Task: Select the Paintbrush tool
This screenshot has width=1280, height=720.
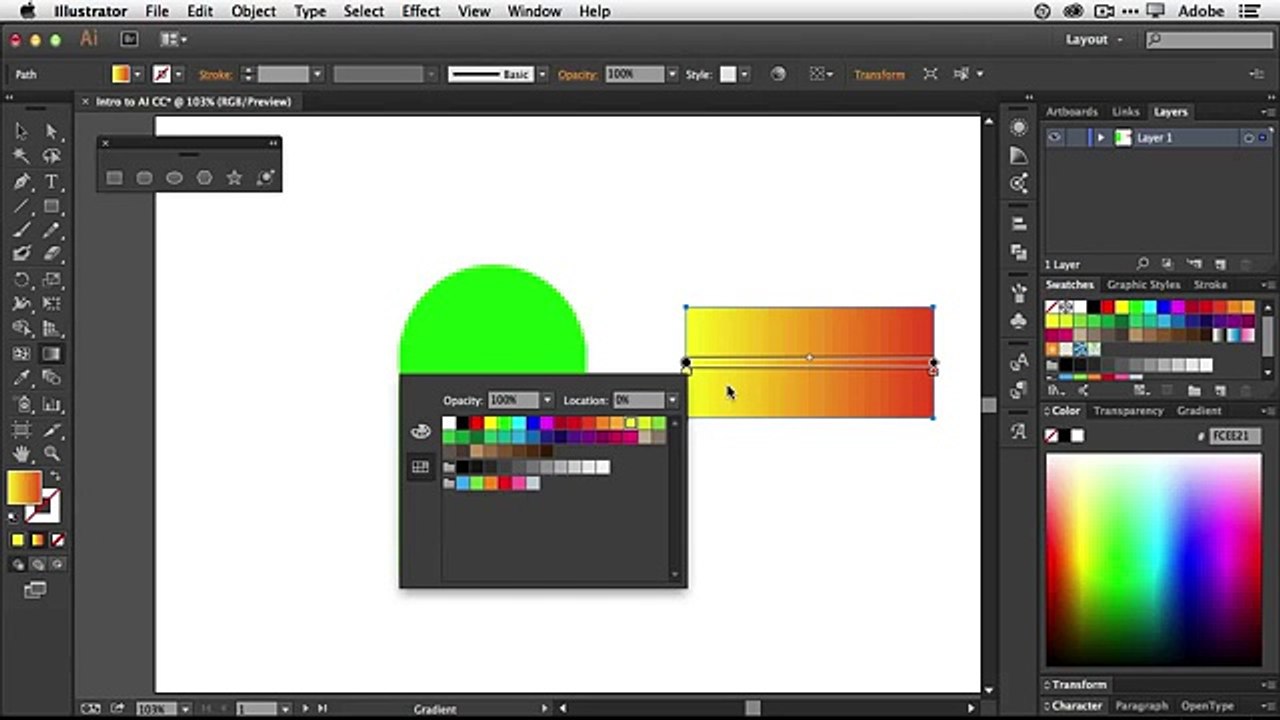Action: (x=21, y=231)
